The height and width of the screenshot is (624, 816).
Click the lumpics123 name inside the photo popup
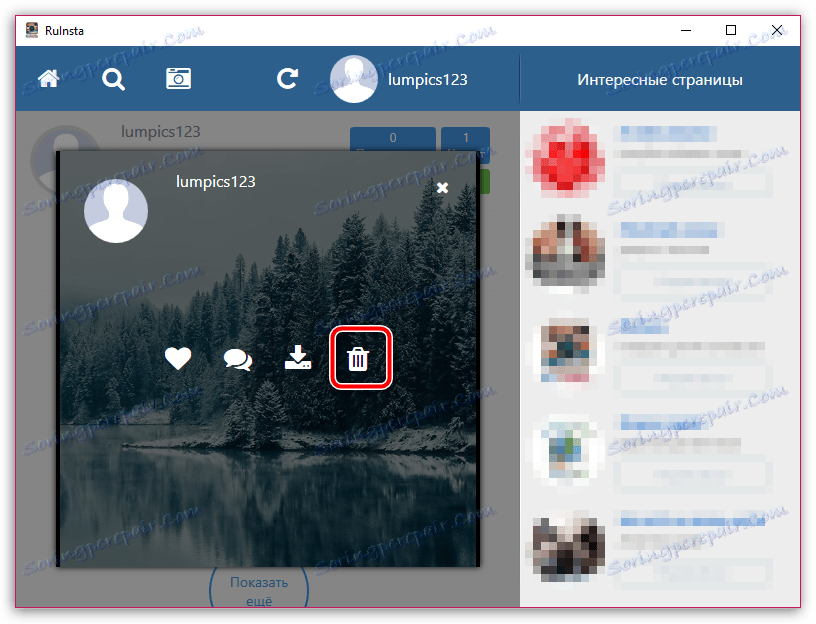click(x=216, y=182)
